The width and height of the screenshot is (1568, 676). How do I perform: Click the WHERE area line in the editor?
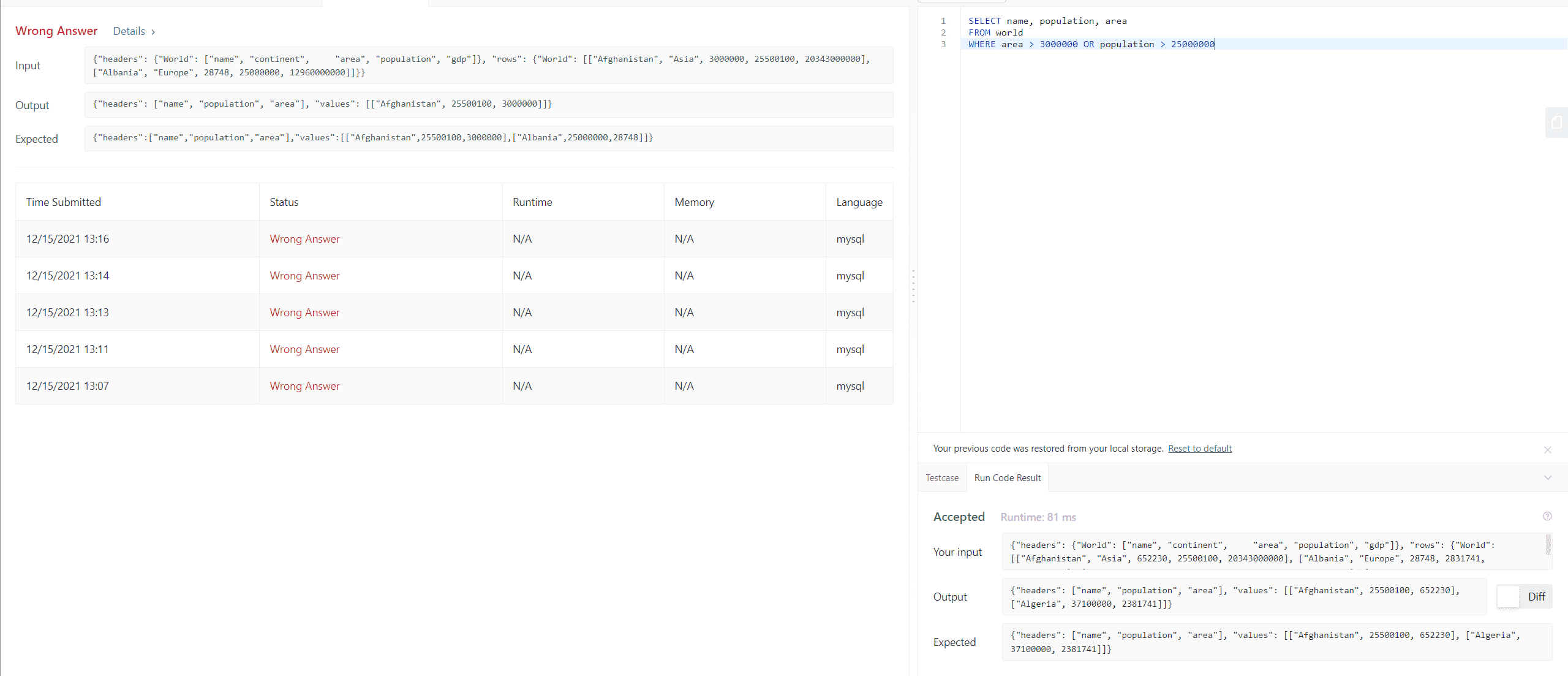1091,44
